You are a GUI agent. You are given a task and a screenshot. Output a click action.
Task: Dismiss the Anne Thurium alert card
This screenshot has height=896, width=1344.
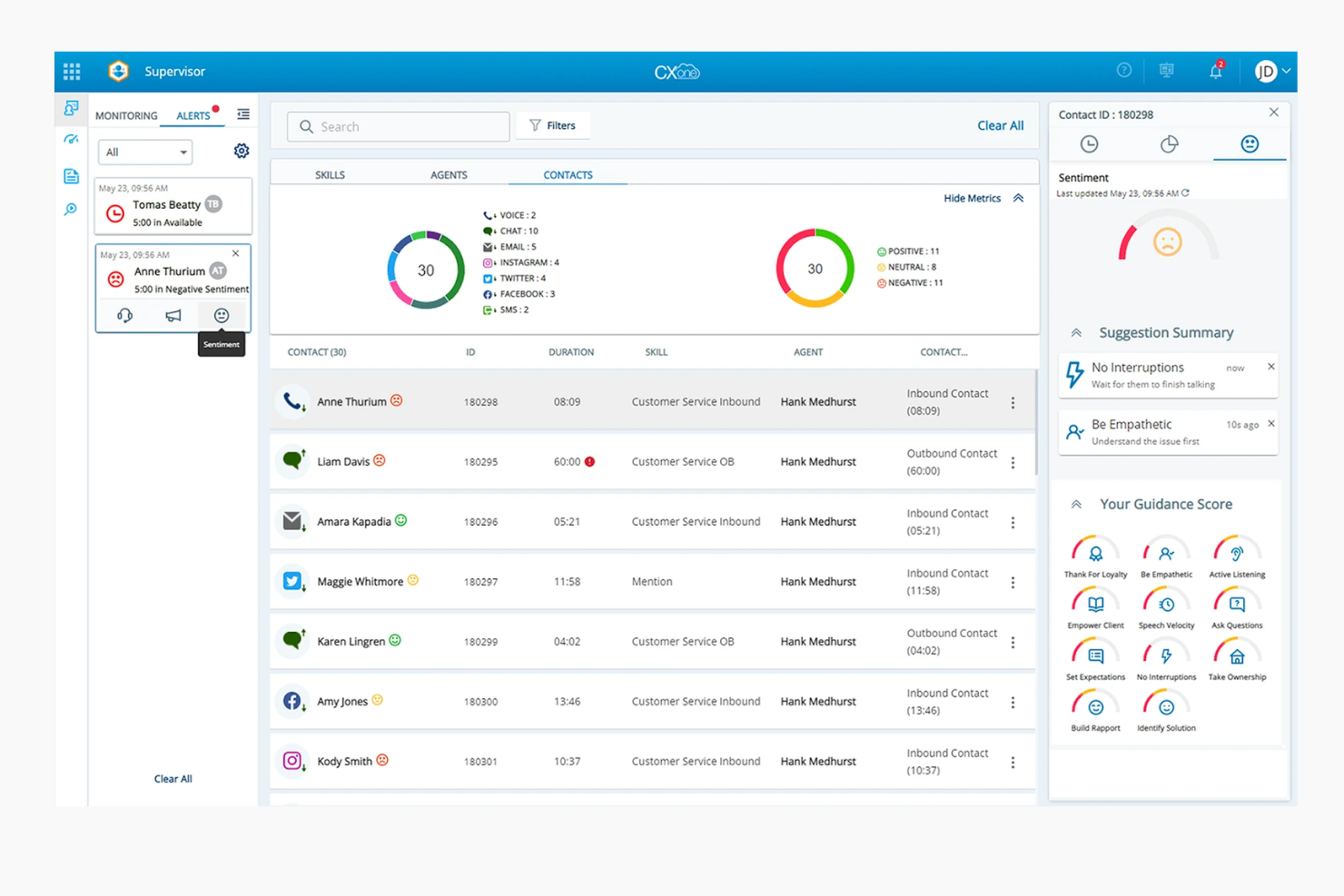[x=236, y=253]
